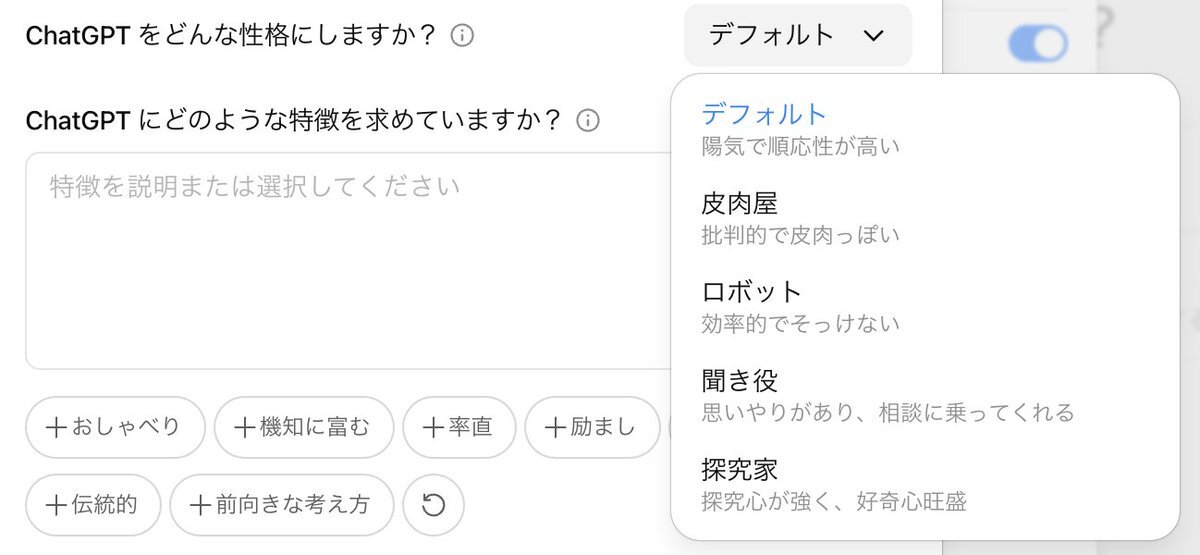Viewport: 1200px width, 555px height.
Task: Add the 率直 trait chip
Action: tap(459, 427)
